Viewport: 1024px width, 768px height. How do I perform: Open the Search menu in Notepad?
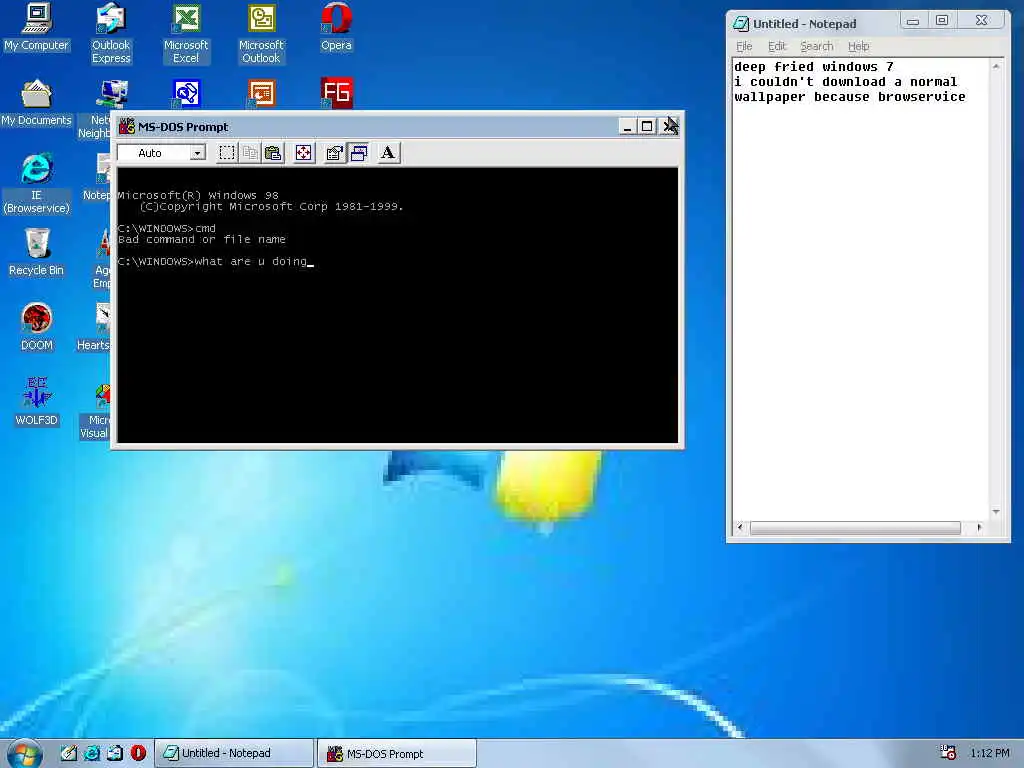click(x=816, y=46)
